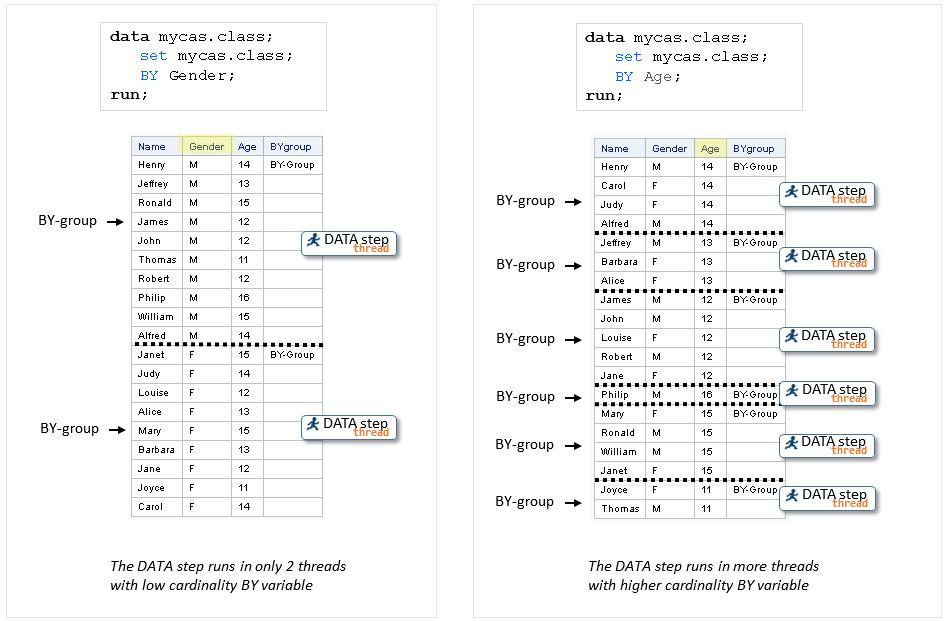This screenshot has height=621, width=946.
Task: Select the runner icon beside Louise's Age 12 row
Action: pyautogui.click(x=791, y=336)
